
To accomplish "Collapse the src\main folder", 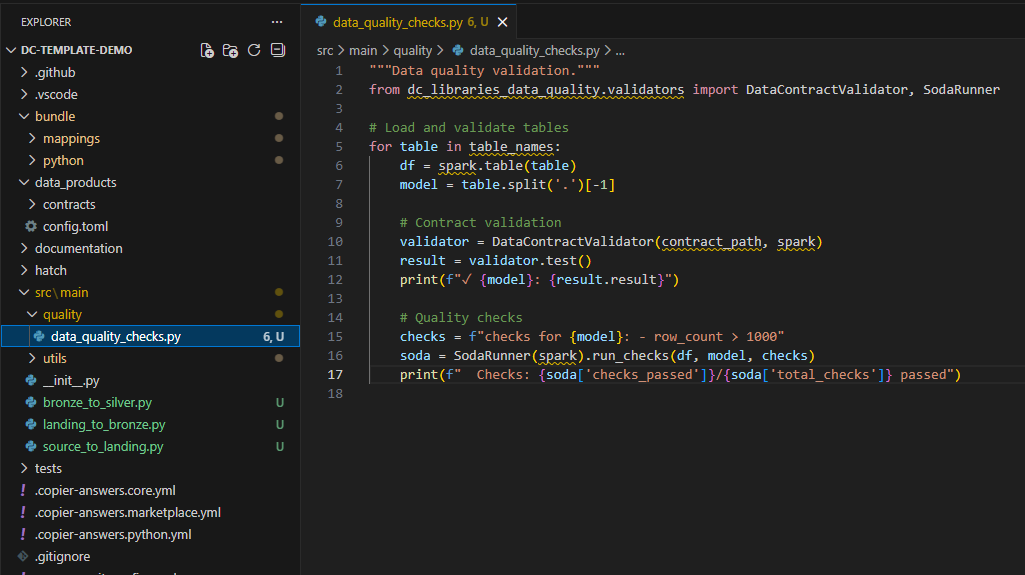I will click(24, 293).
